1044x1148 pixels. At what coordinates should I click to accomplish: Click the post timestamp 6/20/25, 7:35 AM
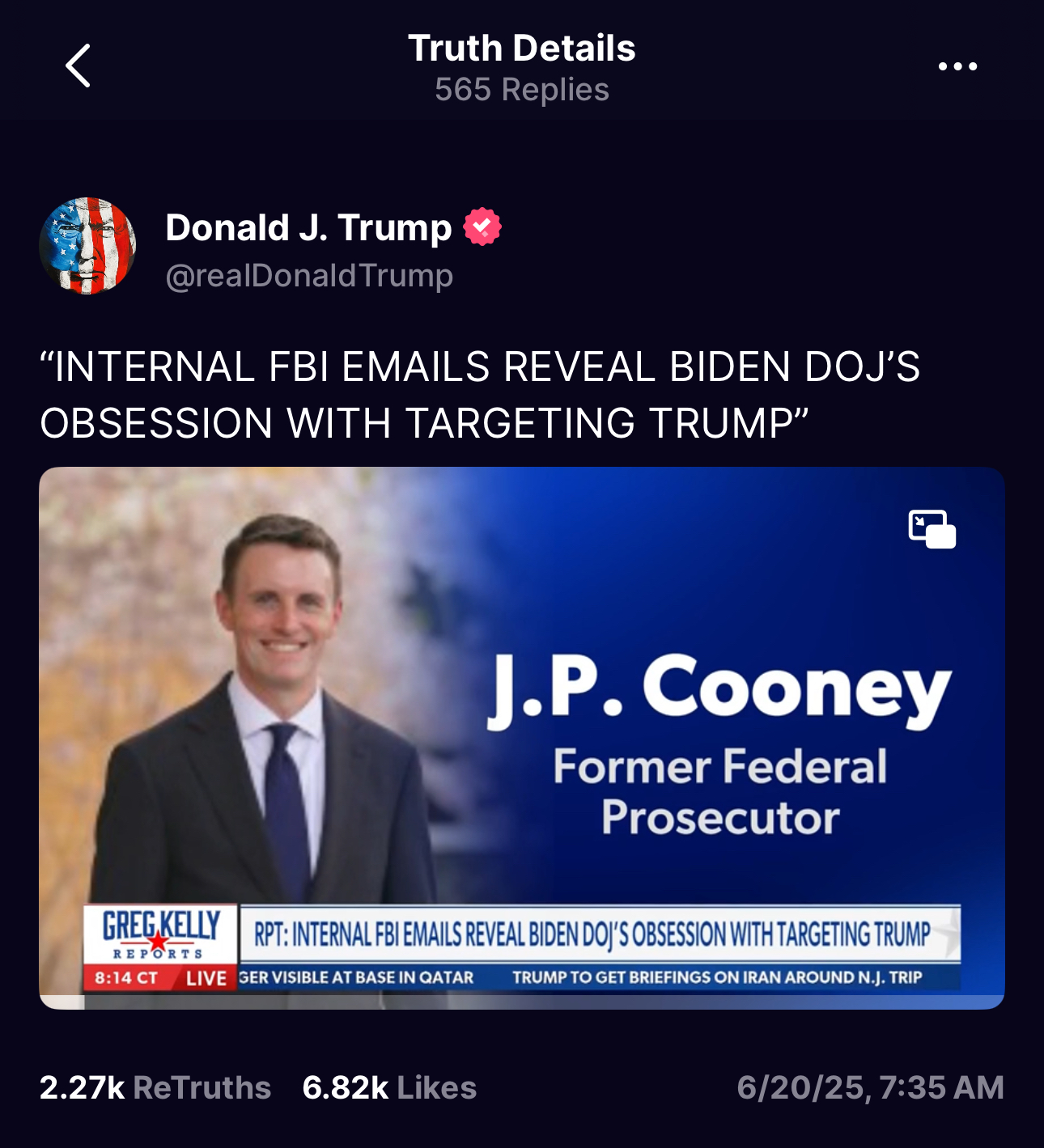click(x=870, y=1087)
